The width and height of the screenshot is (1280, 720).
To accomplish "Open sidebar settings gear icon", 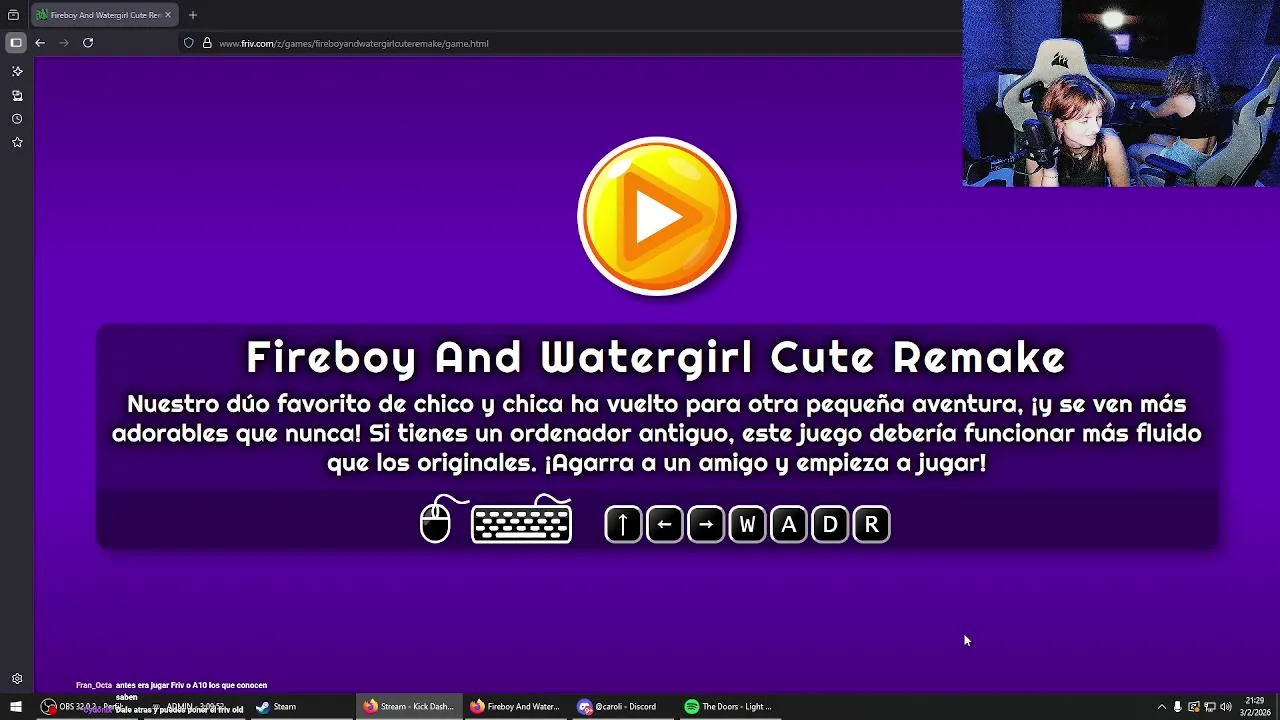I will [x=17, y=679].
